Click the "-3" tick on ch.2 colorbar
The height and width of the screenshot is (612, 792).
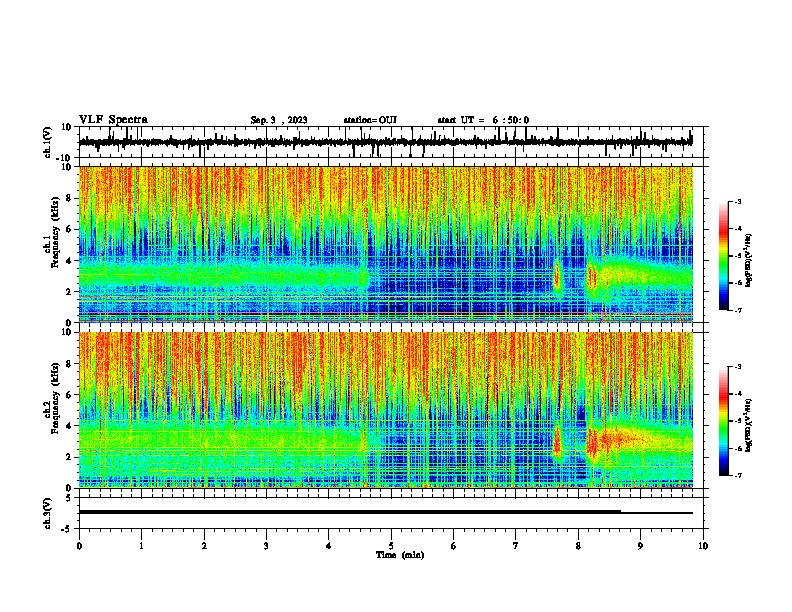point(737,367)
